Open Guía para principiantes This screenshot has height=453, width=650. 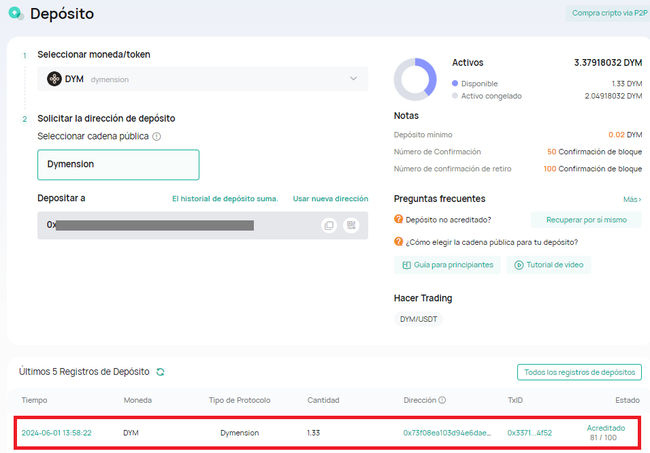pos(447,265)
